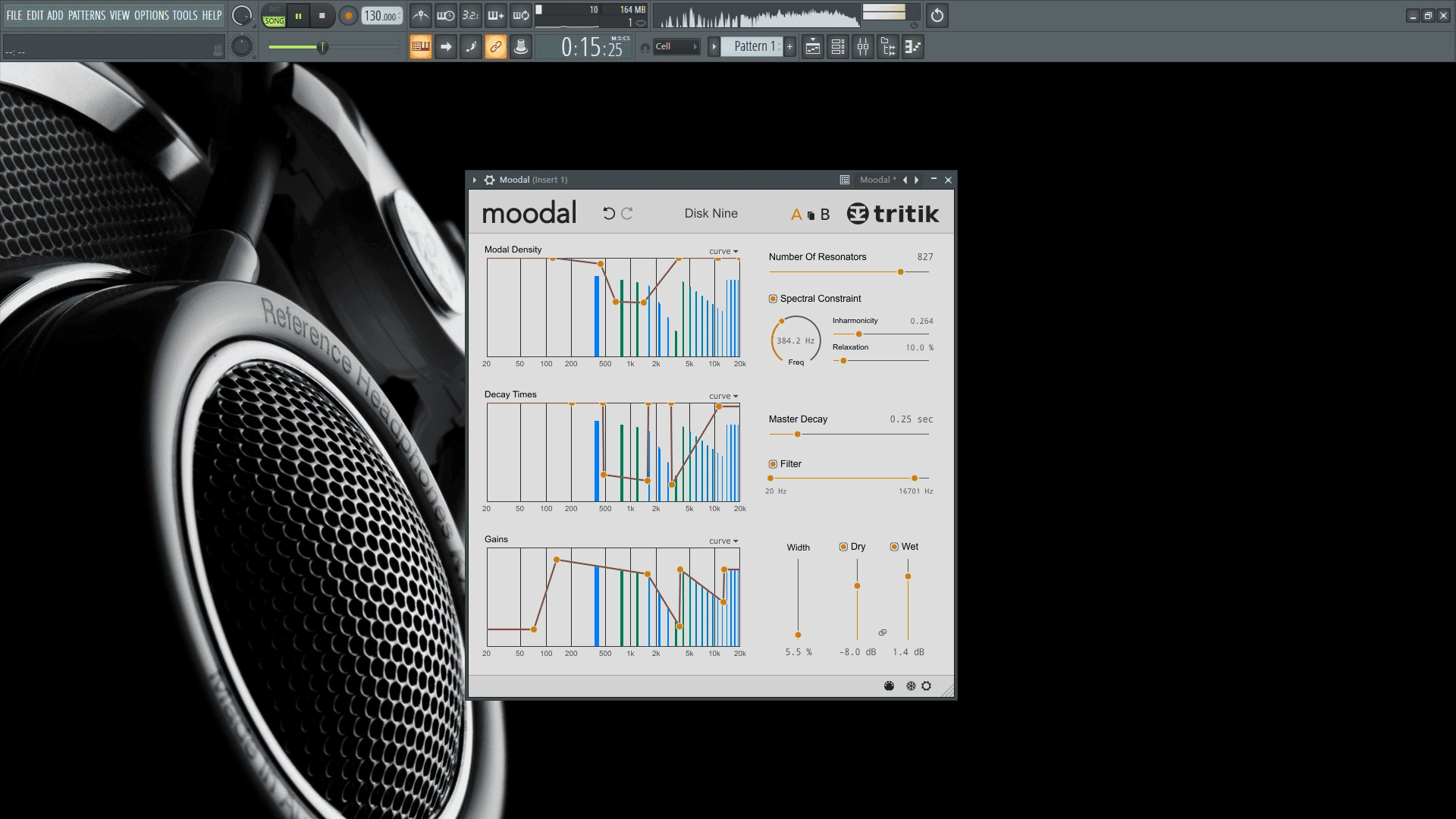Image resolution: width=1456 pixels, height=819 pixels.
Task: Open plugin gear options in Moodal title bar
Action: [490, 180]
